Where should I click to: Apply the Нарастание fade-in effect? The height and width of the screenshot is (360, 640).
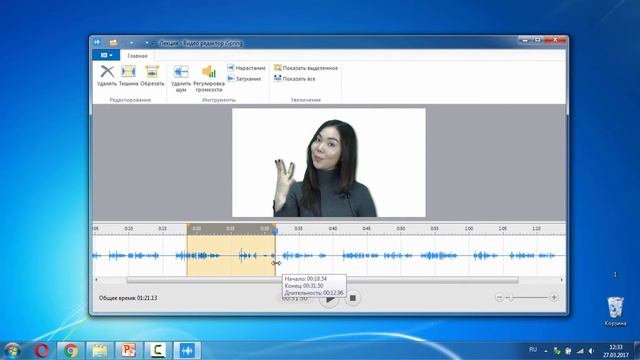[x=246, y=68]
